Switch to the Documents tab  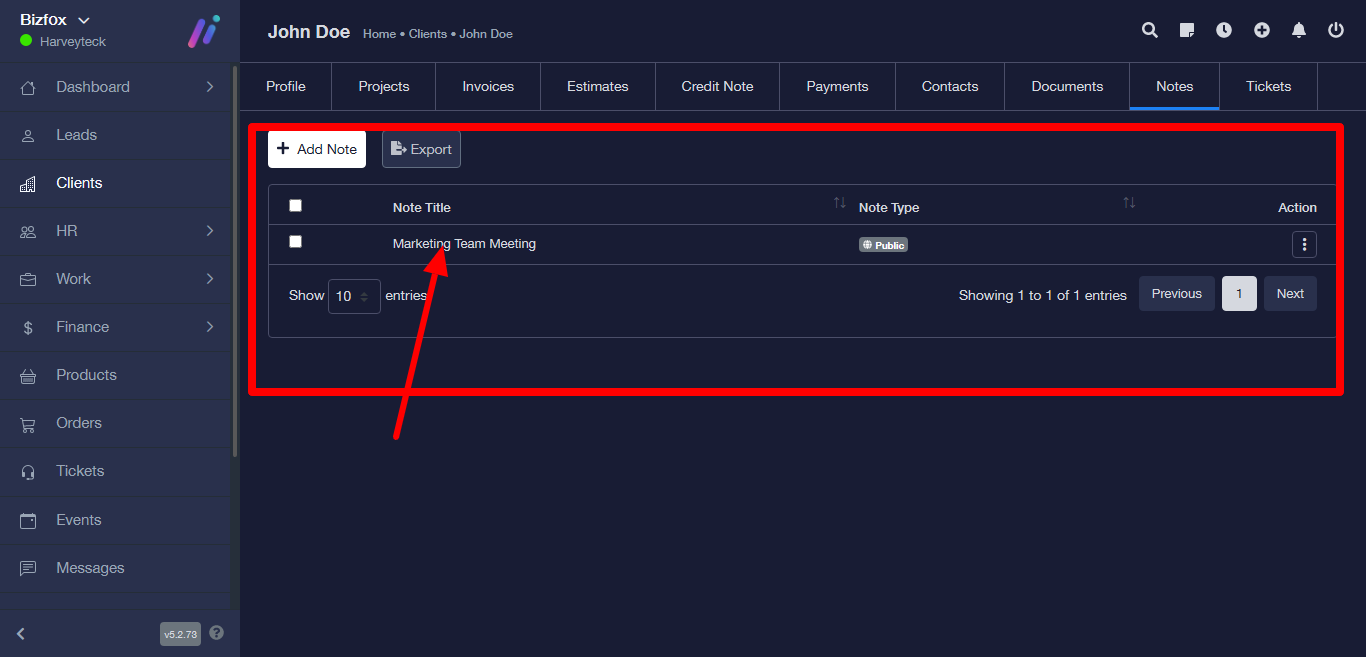(1067, 87)
